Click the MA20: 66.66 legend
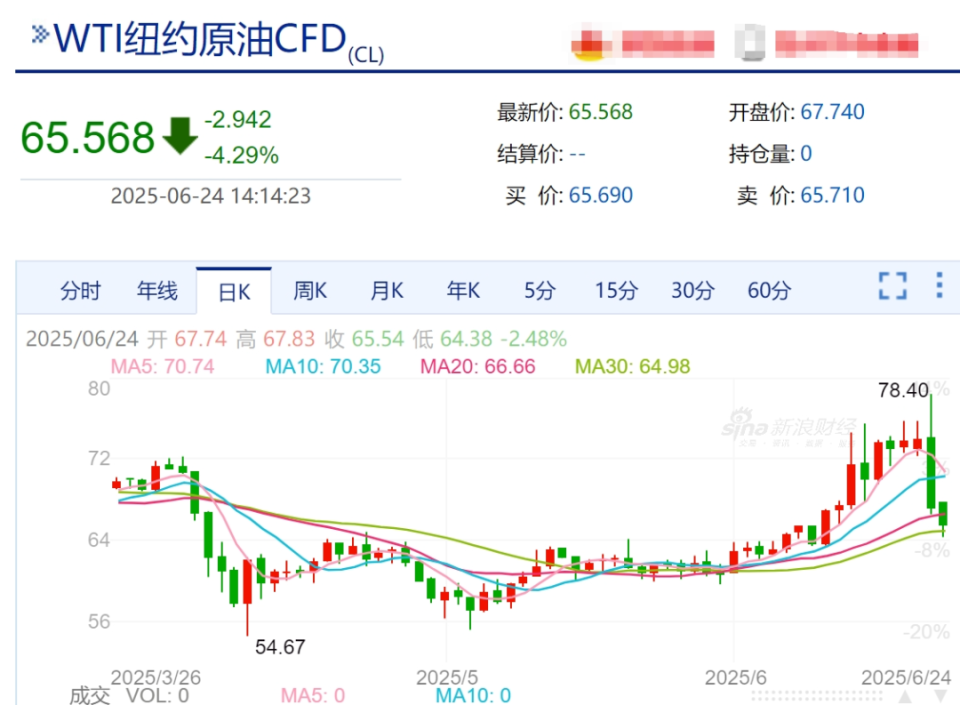 478,366
